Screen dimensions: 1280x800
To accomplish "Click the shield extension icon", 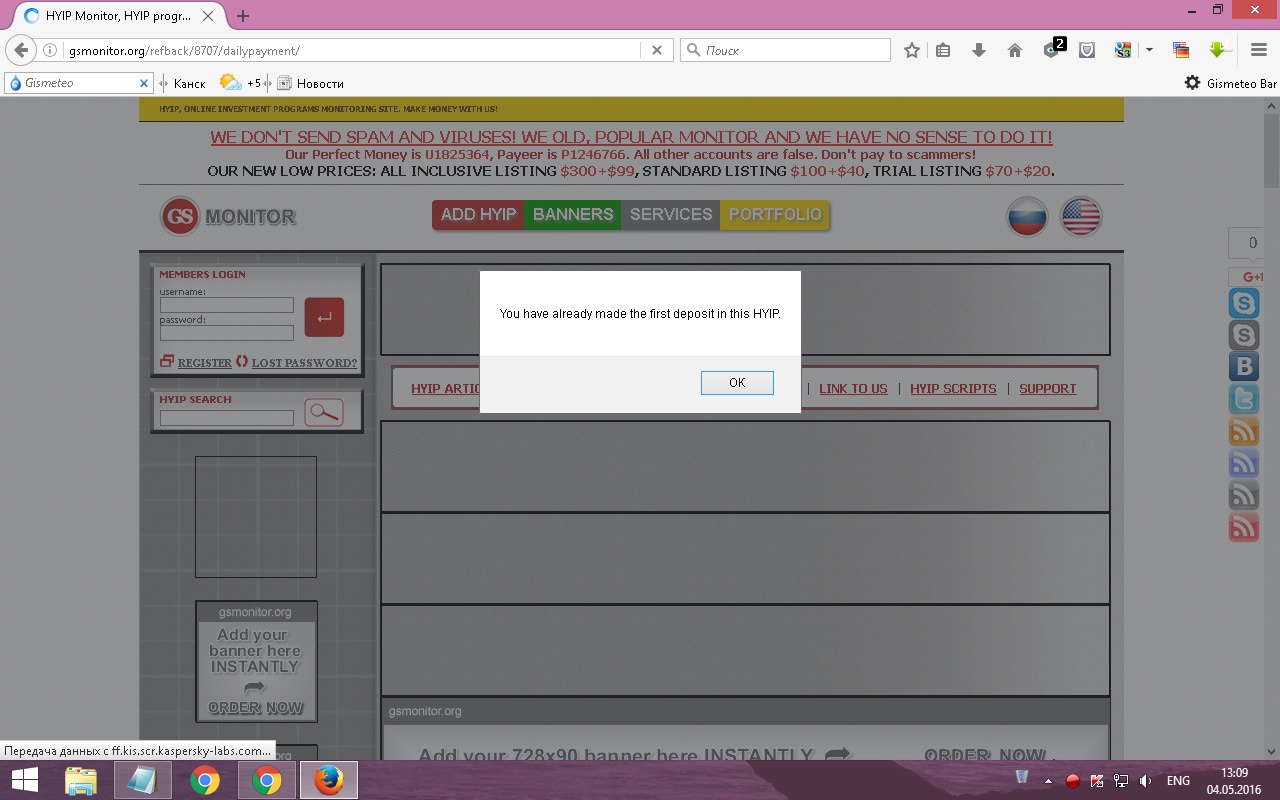I will [x=1087, y=50].
